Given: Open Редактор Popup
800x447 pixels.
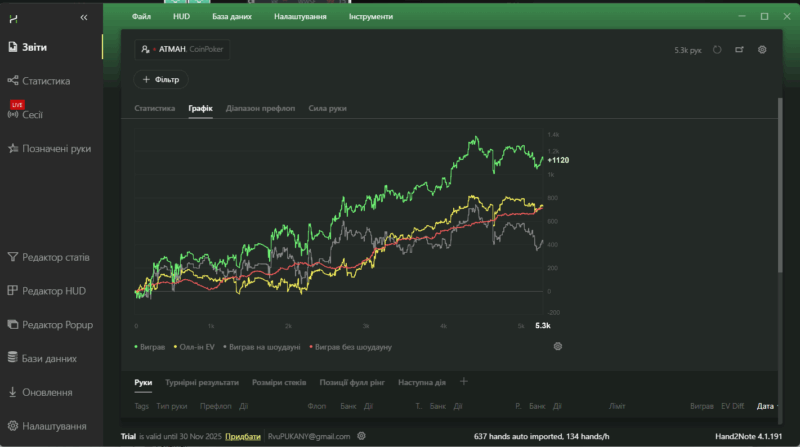Looking at the screenshot, I should pos(57,325).
